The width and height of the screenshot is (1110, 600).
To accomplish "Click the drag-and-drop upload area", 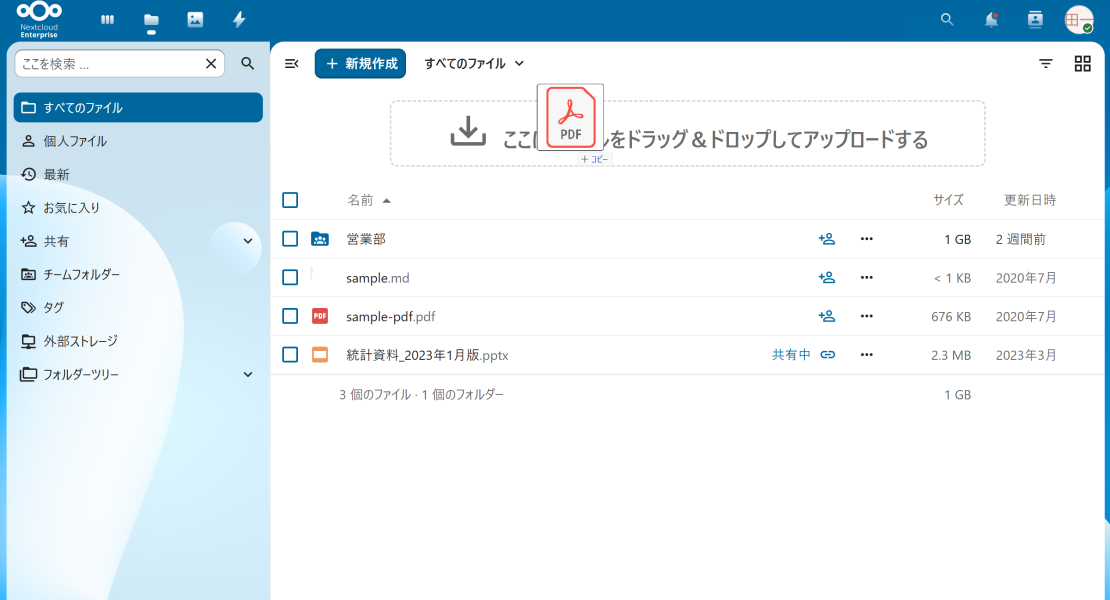I will pyautogui.click(x=687, y=134).
